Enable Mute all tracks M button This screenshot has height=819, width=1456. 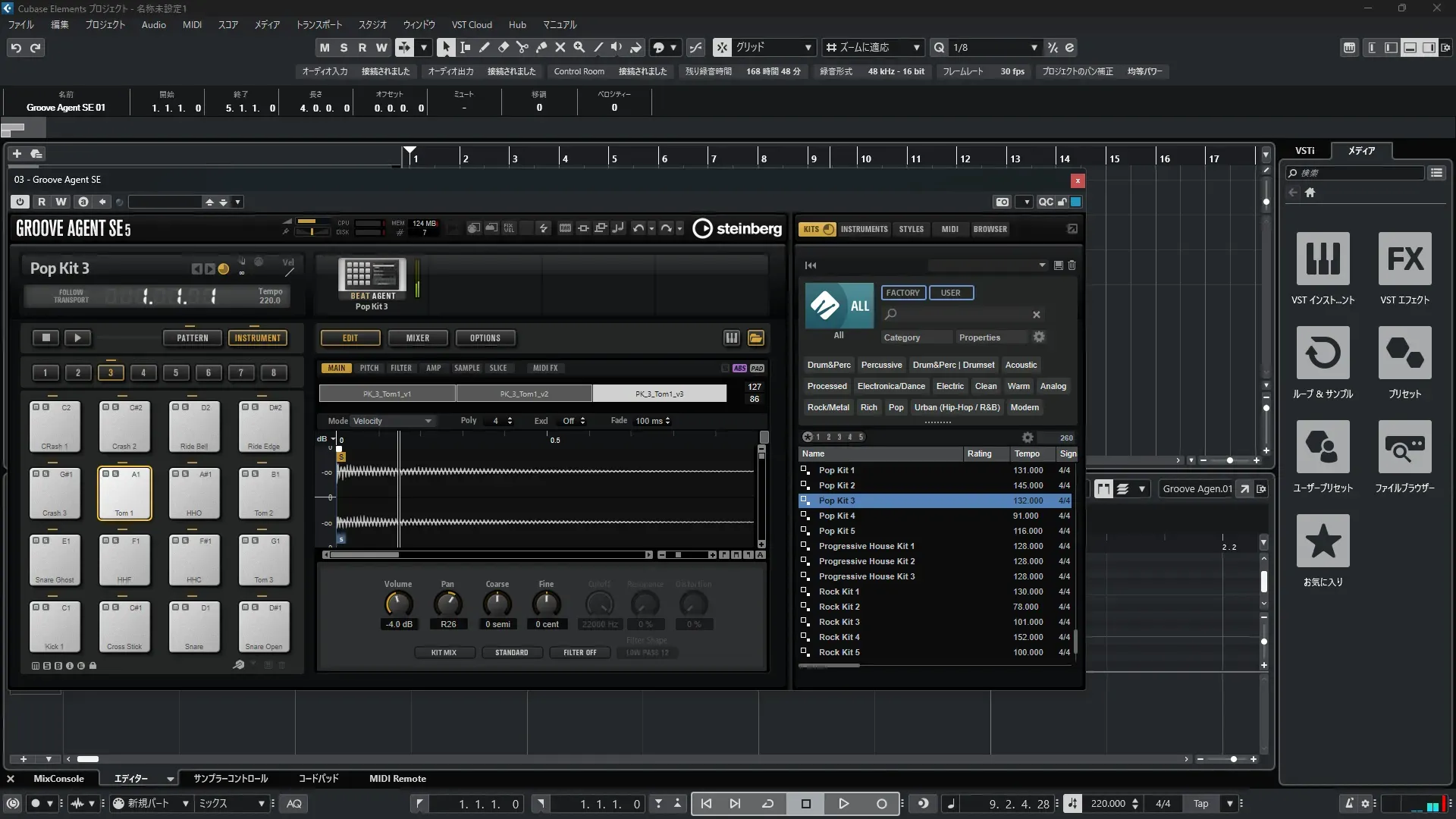tap(325, 47)
